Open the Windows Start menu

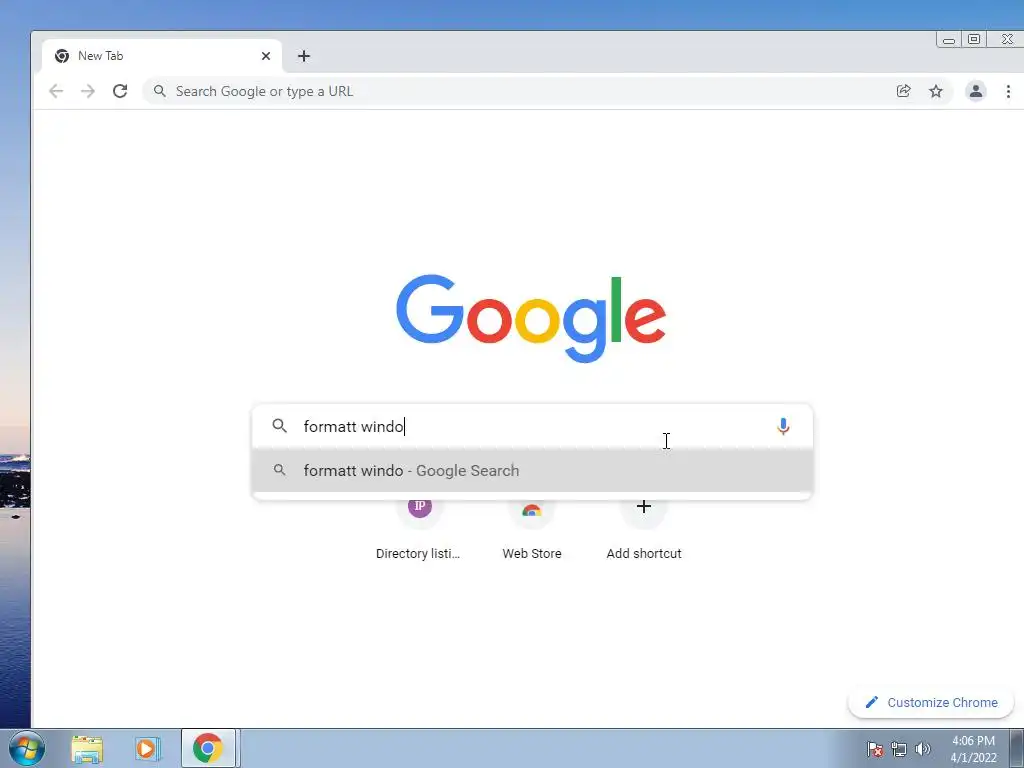click(x=27, y=748)
